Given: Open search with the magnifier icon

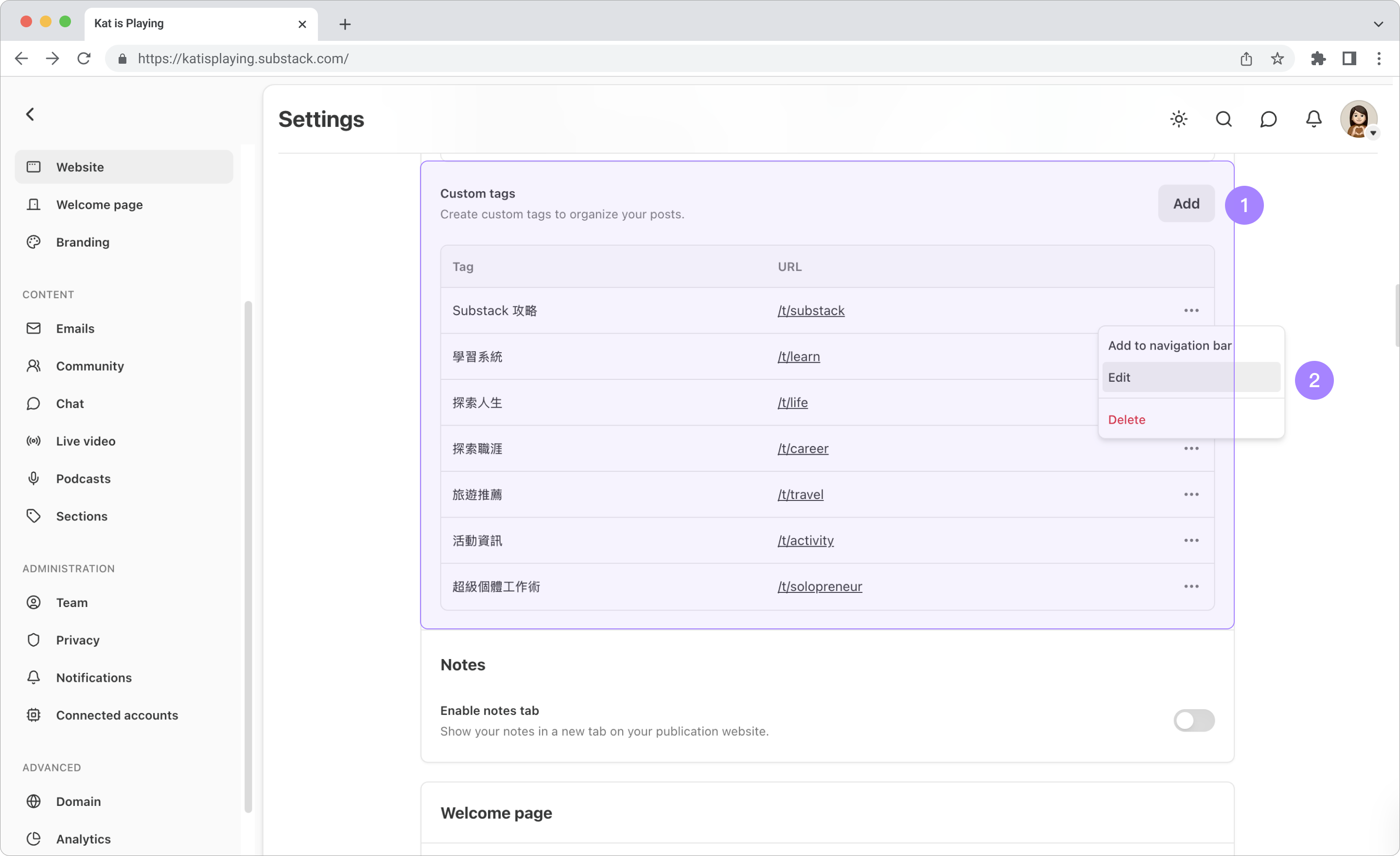Looking at the screenshot, I should pos(1223,119).
